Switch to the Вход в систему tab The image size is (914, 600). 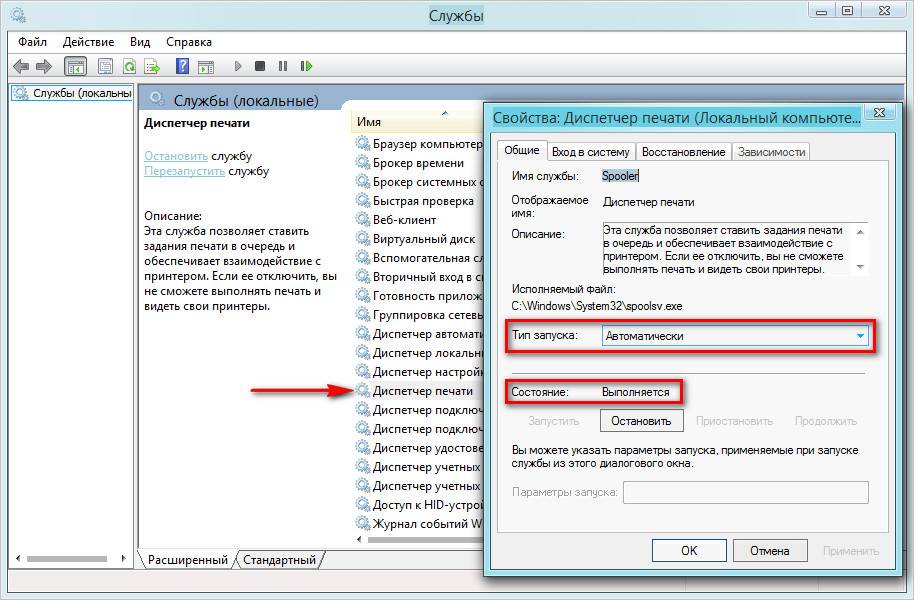tap(591, 152)
